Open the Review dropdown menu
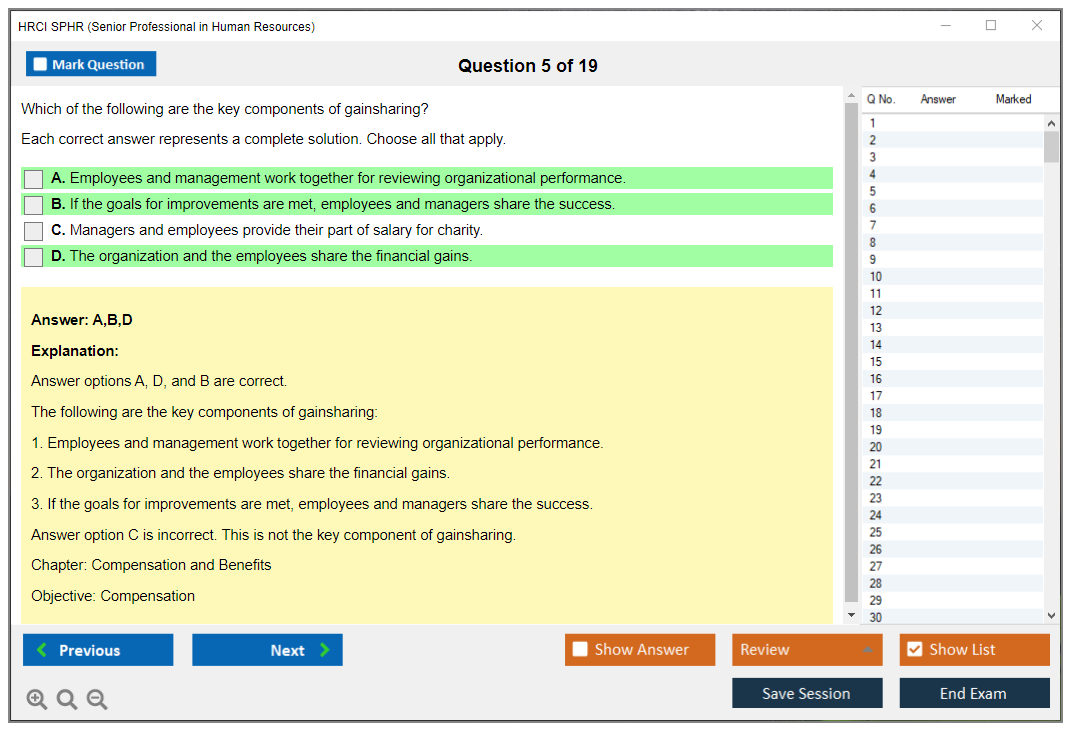Viewport: 1075px width, 735px height. coord(806,650)
